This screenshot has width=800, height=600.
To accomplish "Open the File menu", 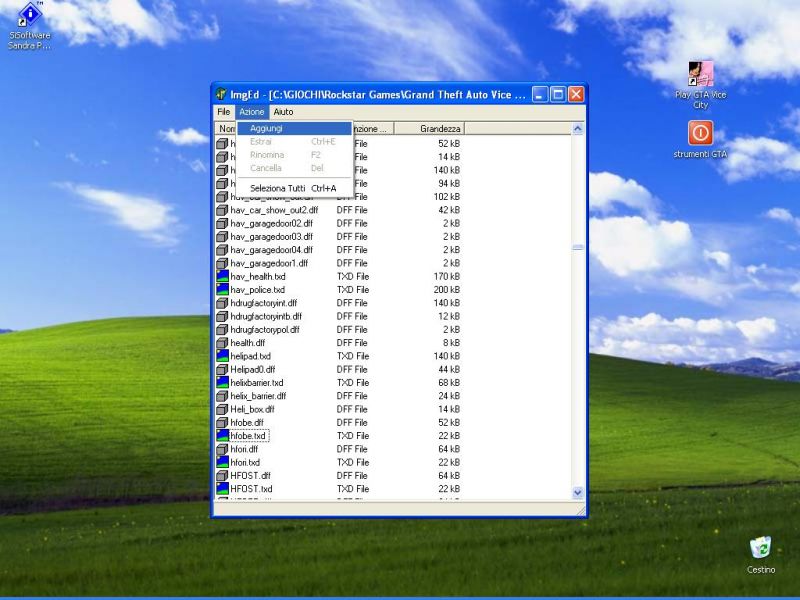I will [x=224, y=112].
